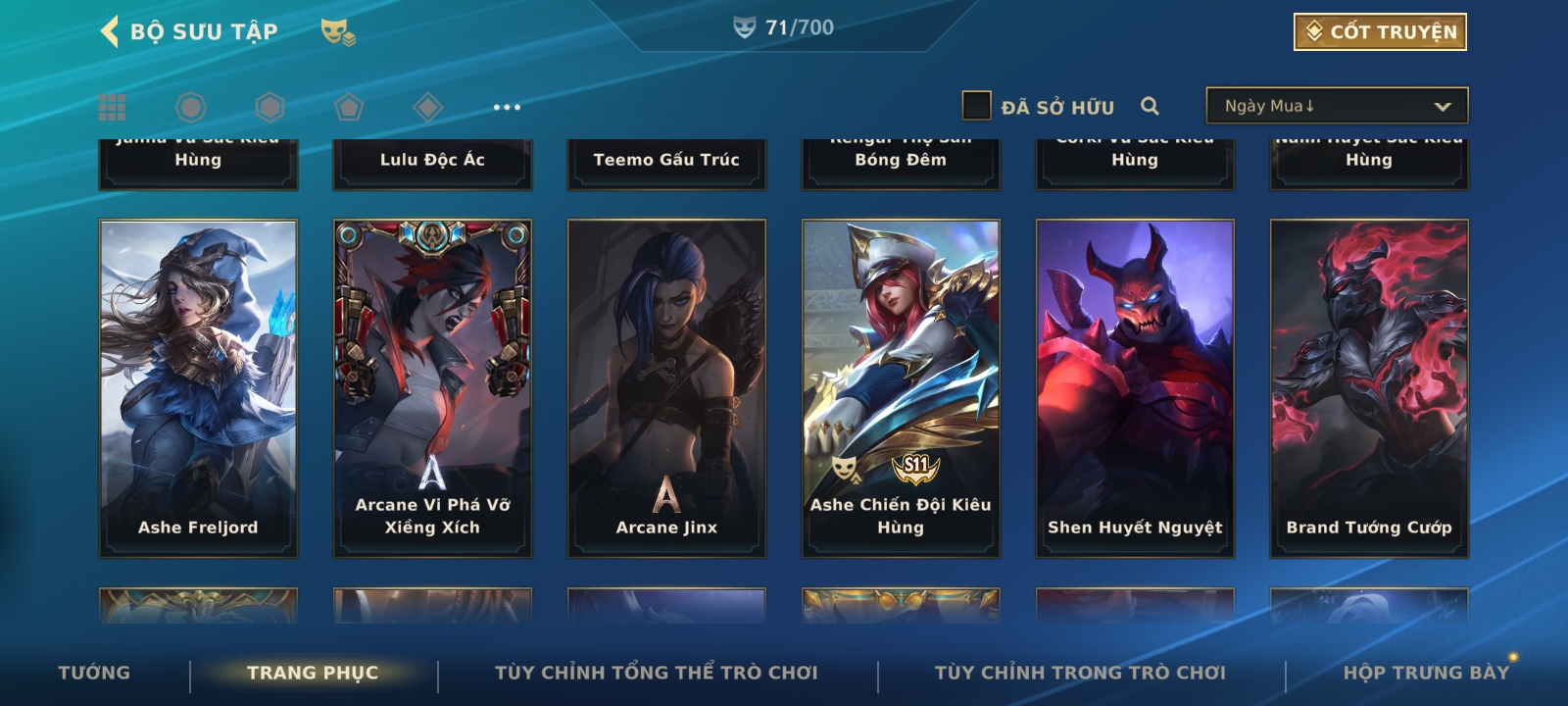Go back using the Bộ Sưu Tập arrow
The height and width of the screenshot is (706, 1568).
coord(109,31)
